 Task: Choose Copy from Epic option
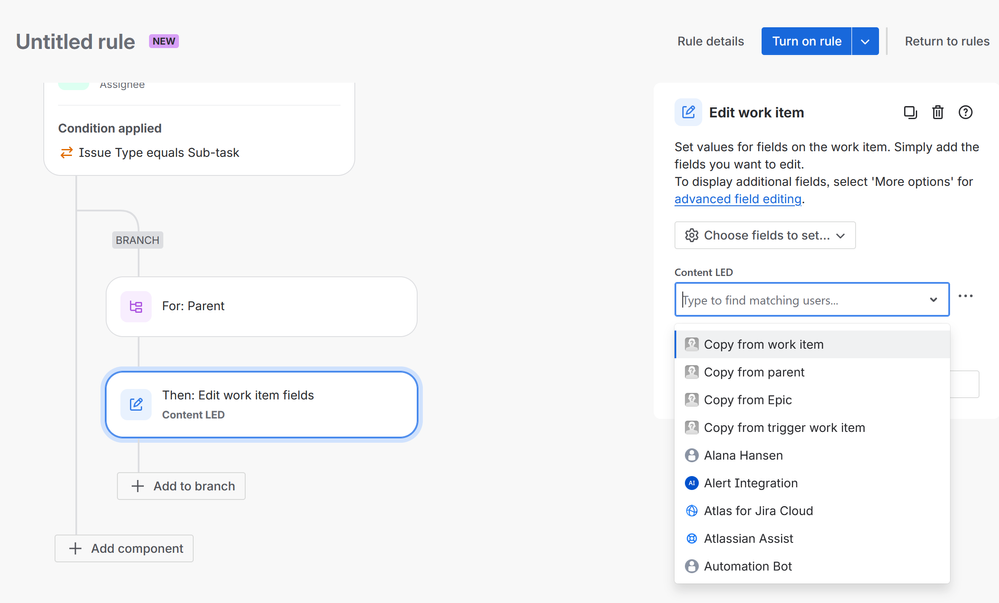[812, 400]
